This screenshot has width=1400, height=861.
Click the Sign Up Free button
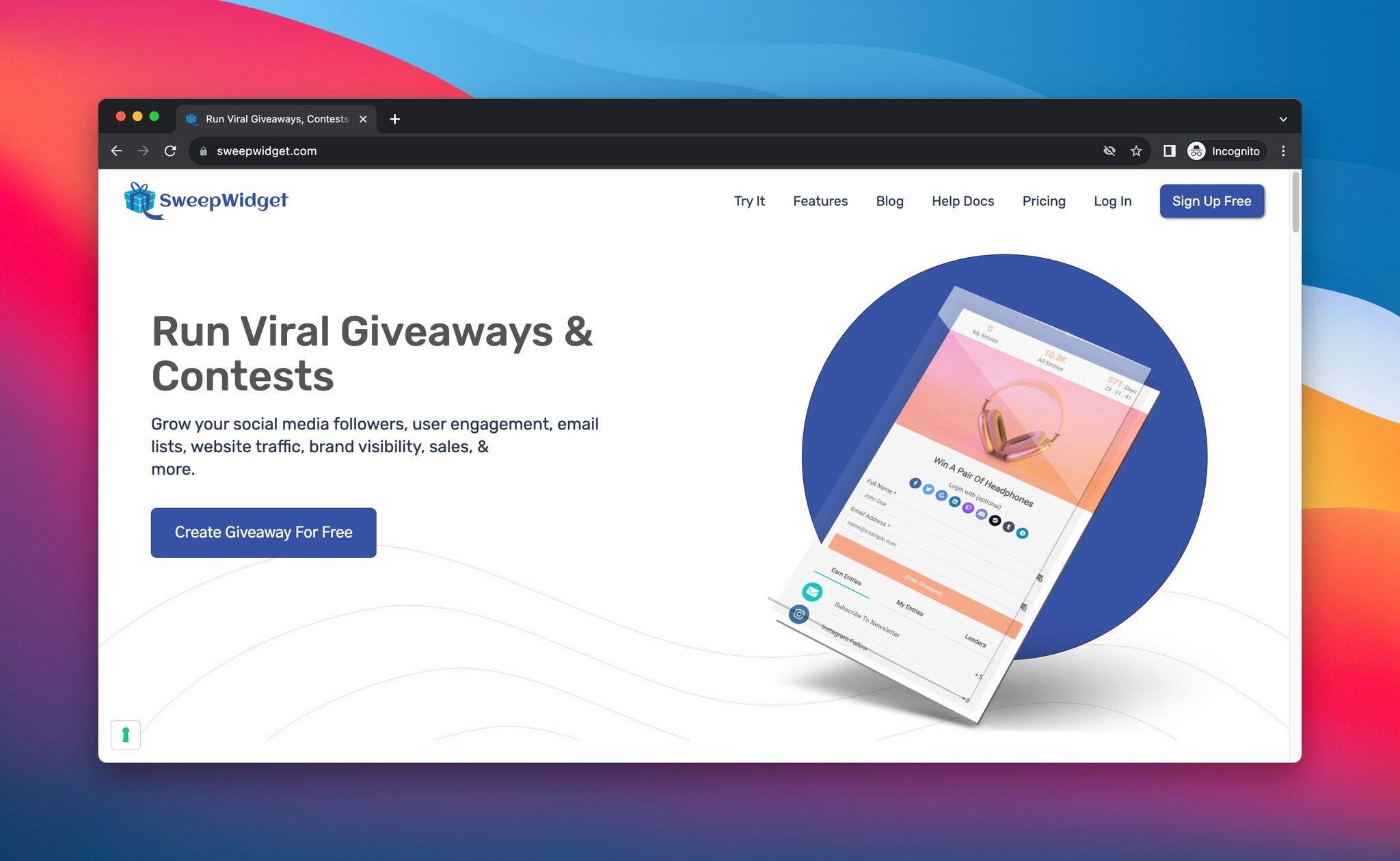coord(1212,201)
